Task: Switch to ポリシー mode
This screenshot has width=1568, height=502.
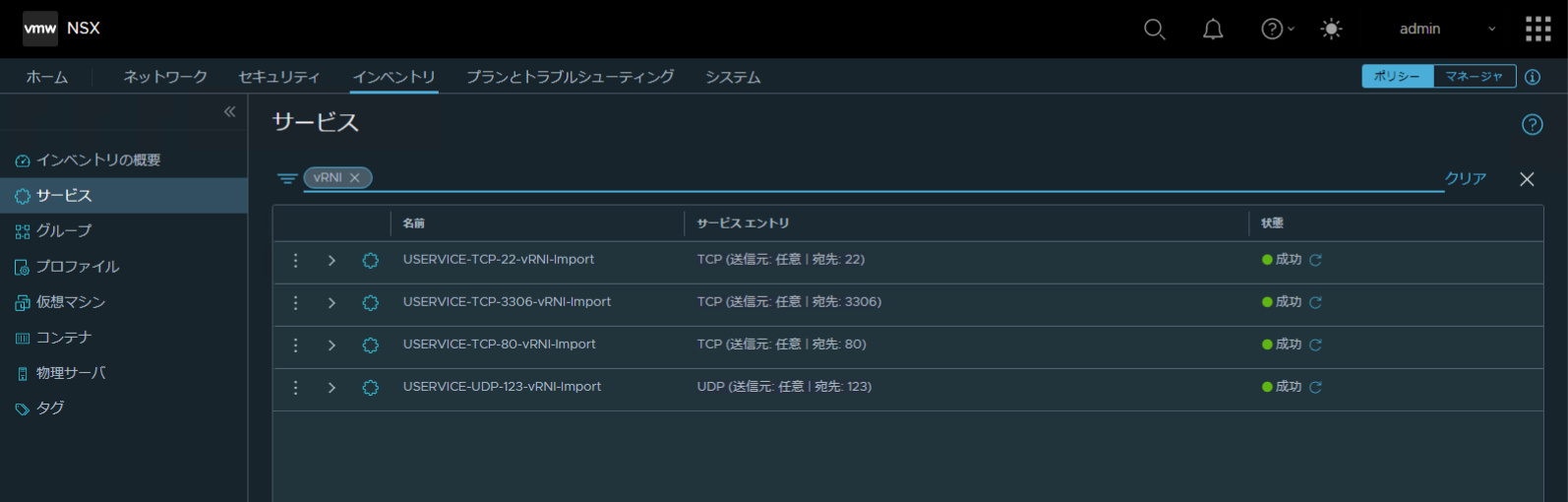Action: point(1397,77)
